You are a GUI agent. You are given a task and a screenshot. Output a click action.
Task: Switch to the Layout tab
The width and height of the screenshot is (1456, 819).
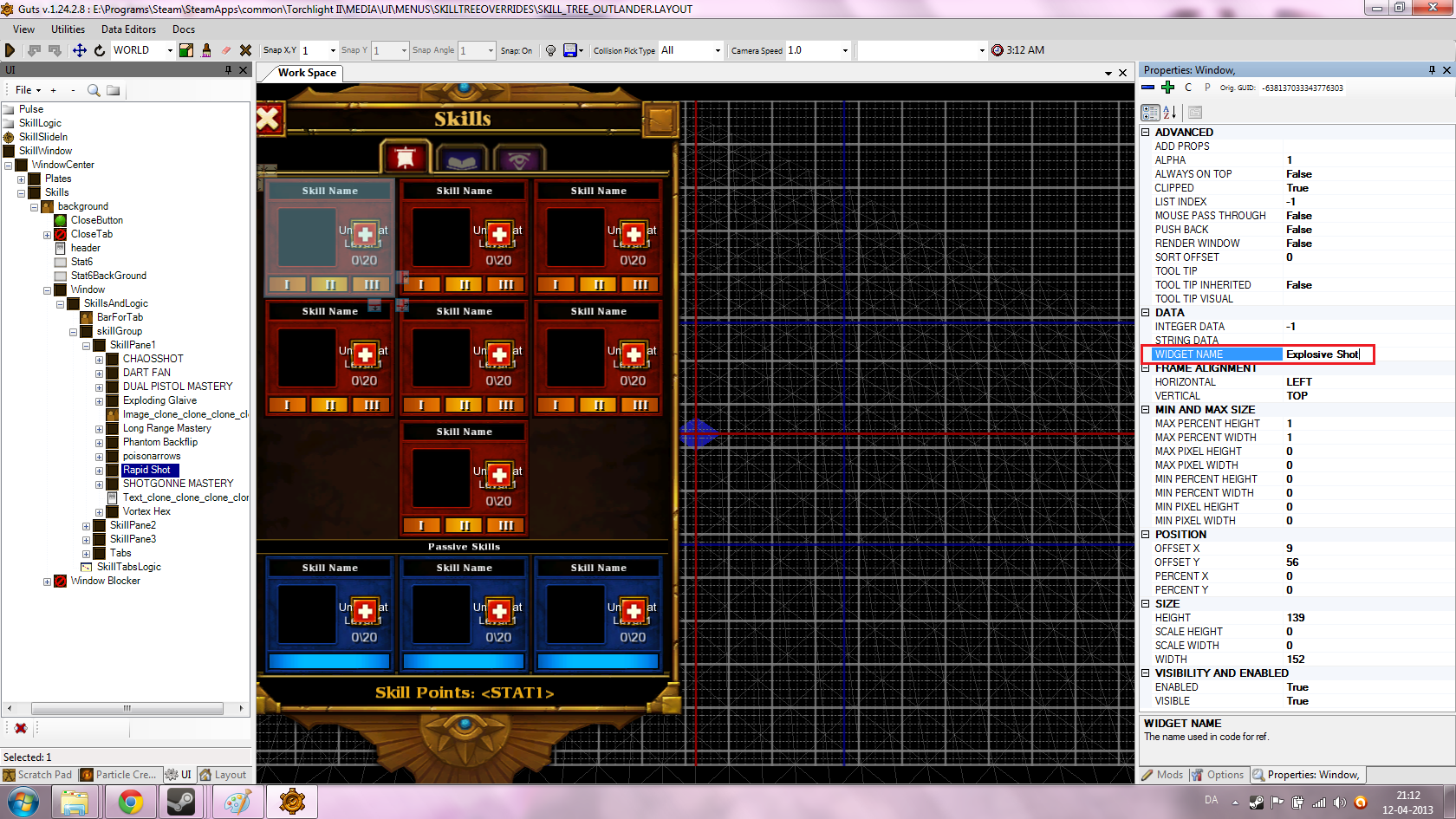[x=224, y=775]
